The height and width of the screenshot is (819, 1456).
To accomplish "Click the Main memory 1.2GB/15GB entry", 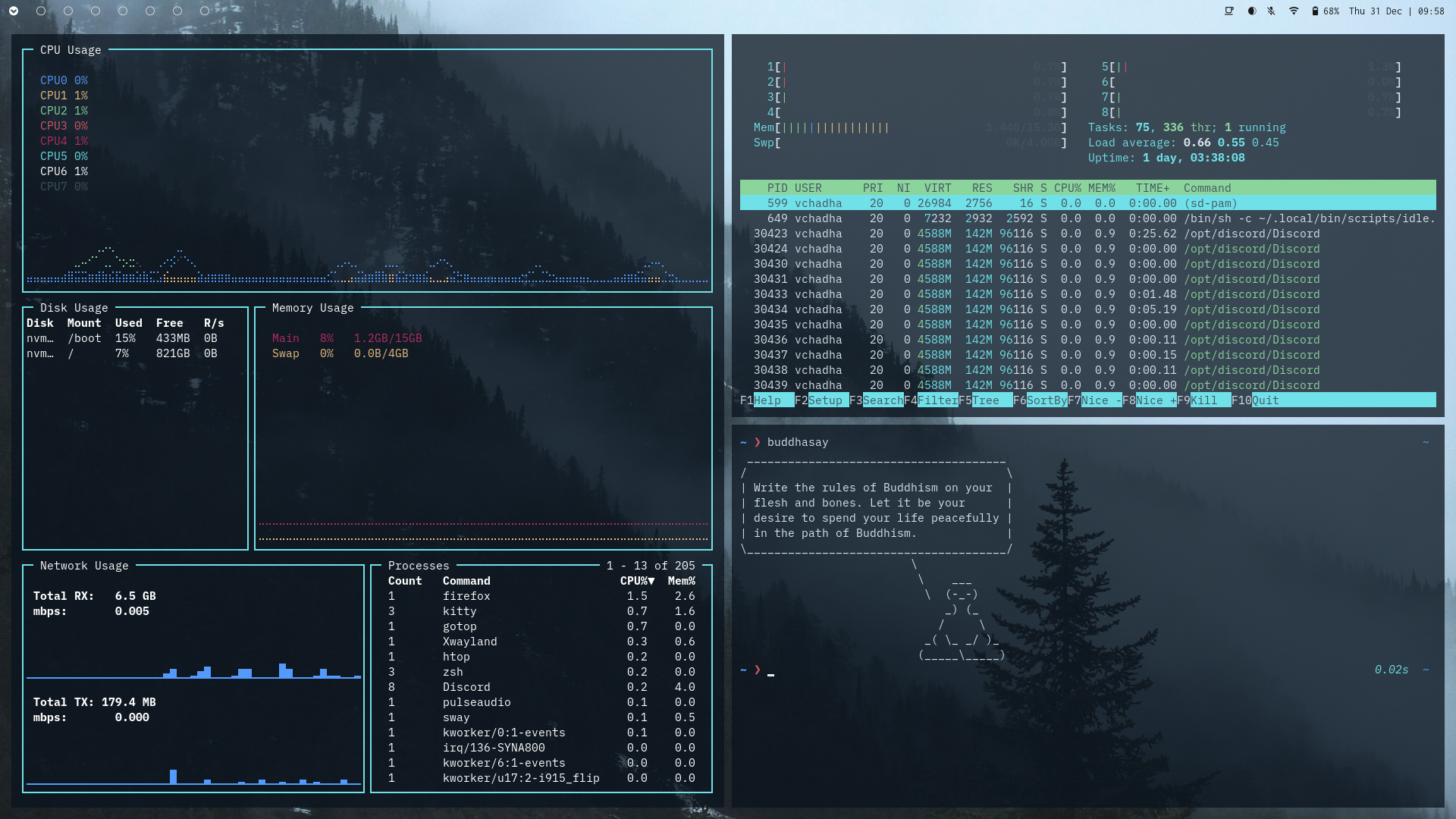I will coord(347,338).
